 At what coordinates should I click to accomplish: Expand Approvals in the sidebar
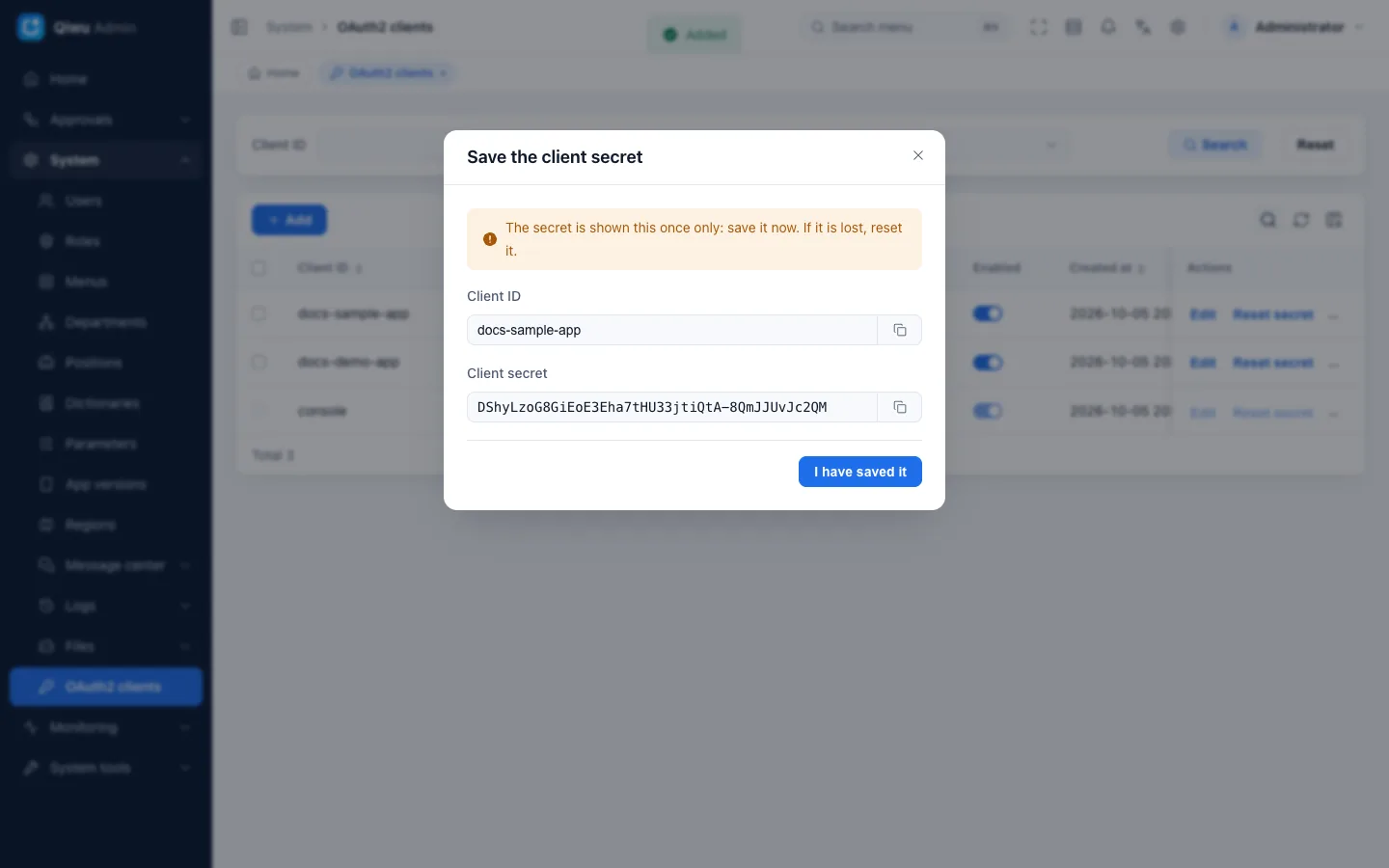(106, 120)
